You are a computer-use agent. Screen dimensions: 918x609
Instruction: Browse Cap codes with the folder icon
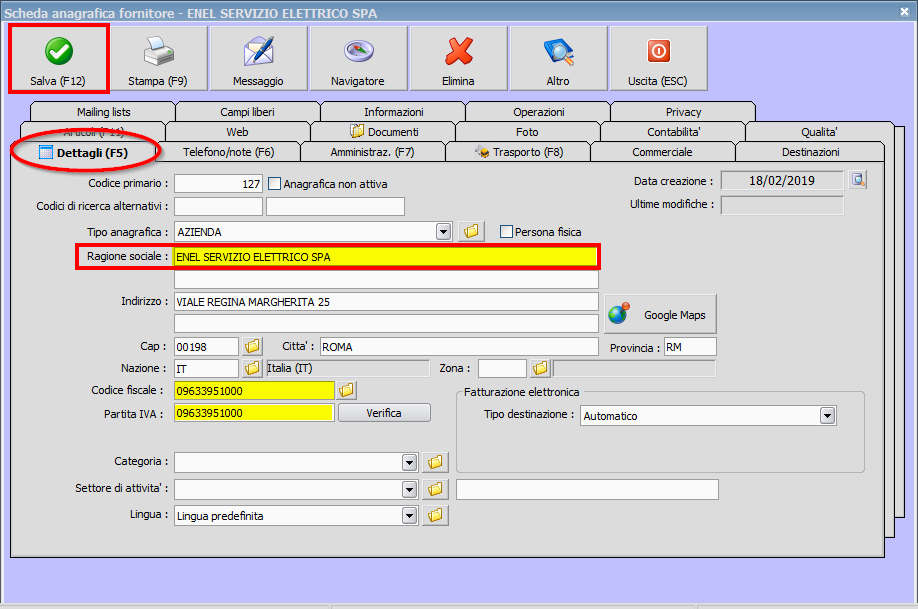(252, 346)
